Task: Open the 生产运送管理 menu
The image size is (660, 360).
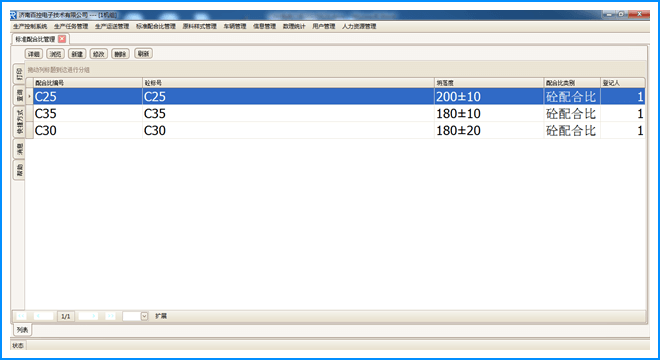Action: [112, 27]
